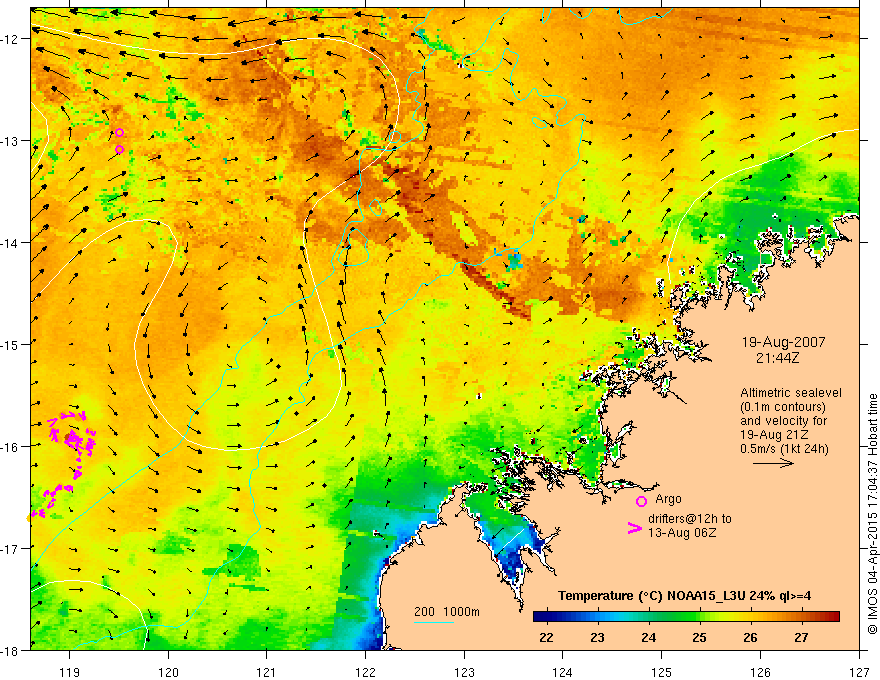This screenshot has height=680, width=880.
Task: Click the 'drifters@12h to' legend label
Action: point(690,518)
